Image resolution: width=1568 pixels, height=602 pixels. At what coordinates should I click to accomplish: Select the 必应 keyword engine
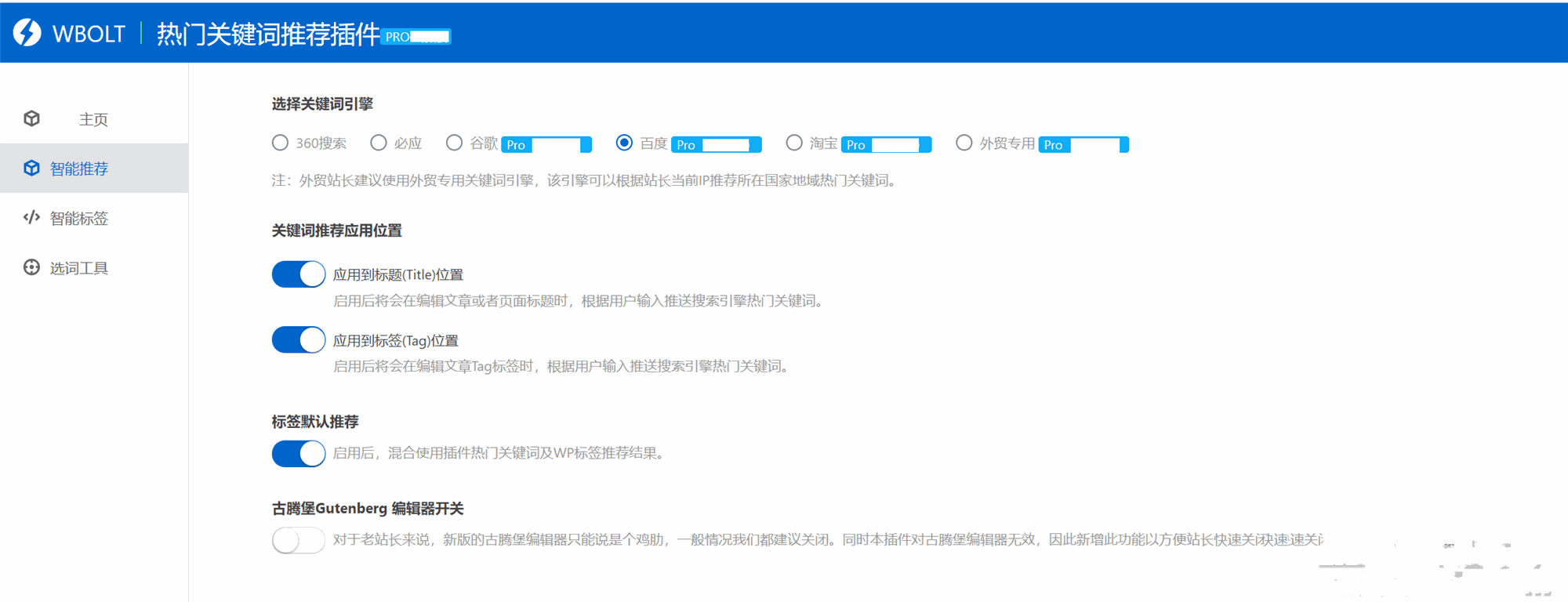coord(379,143)
